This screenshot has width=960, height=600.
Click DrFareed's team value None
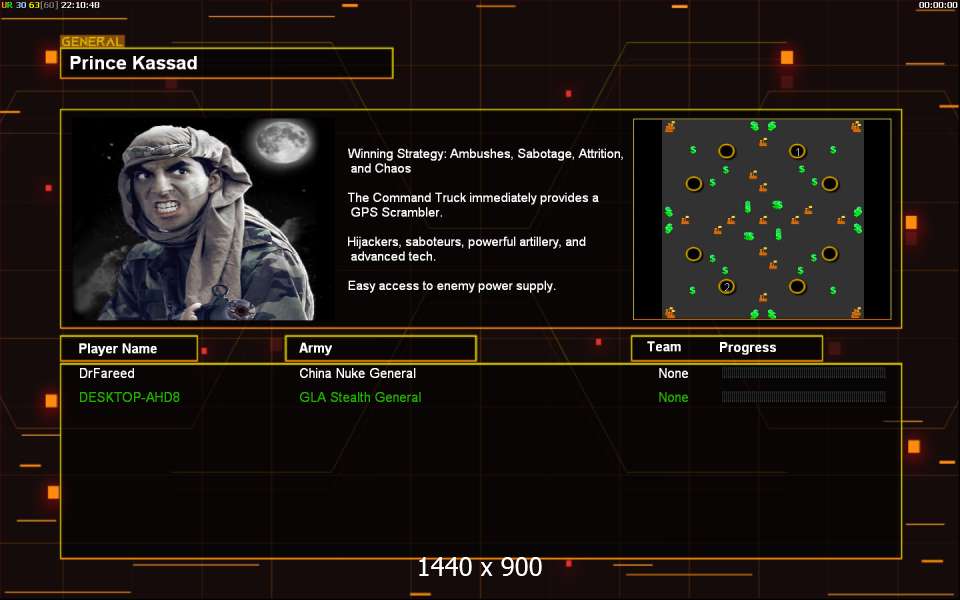pyautogui.click(x=673, y=373)
